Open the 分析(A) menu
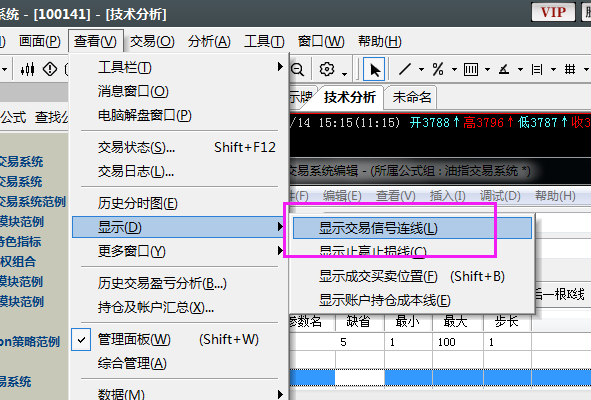Screen dimensions: 591x400 coord(210,41)
